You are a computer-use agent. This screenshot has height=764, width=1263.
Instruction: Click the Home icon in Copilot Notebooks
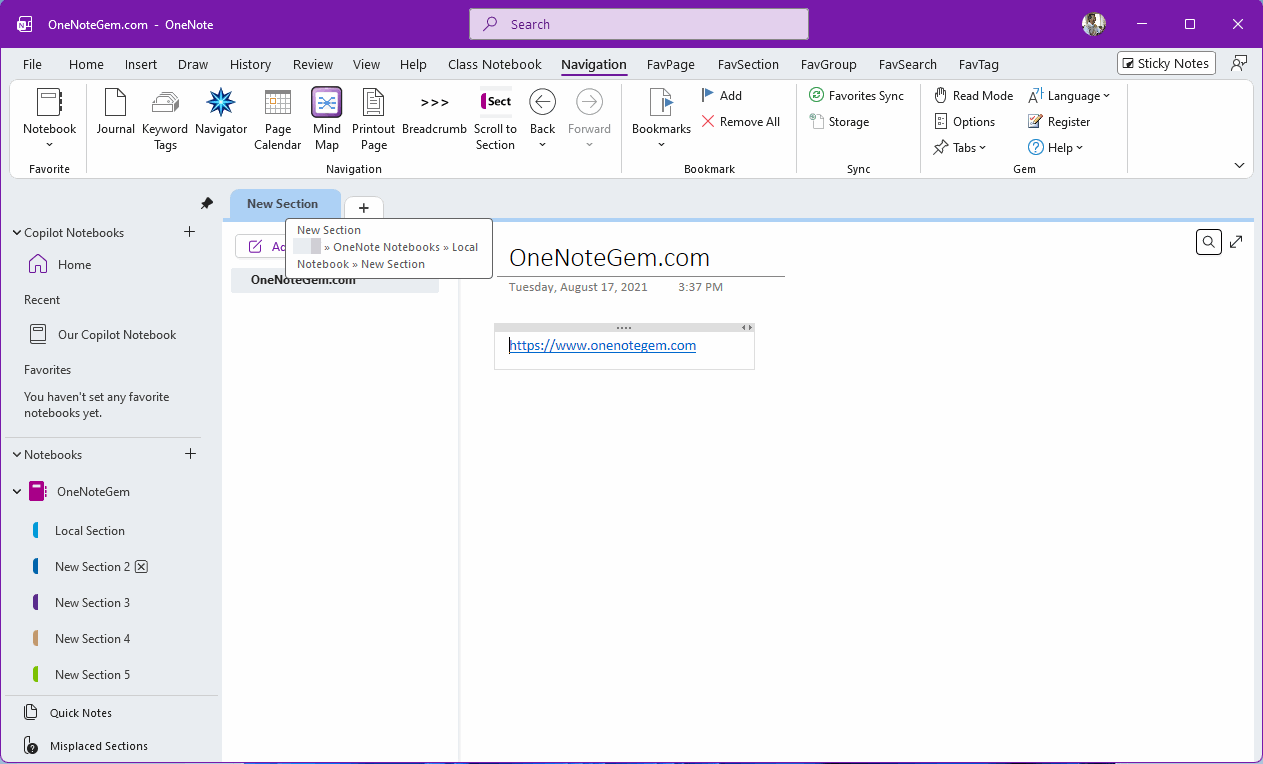(x=38, y=265)
